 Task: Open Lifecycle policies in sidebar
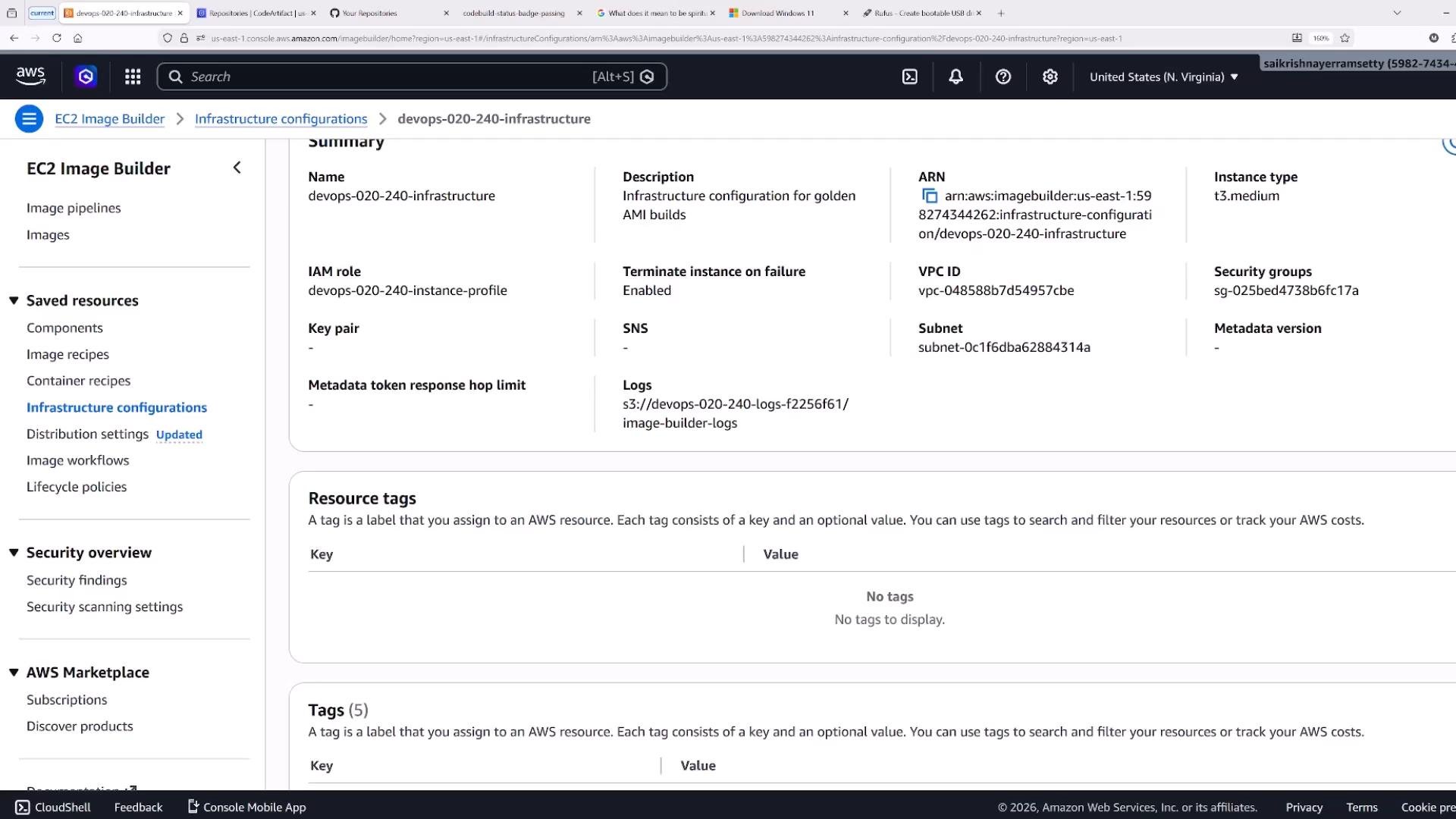coord(77,487)
